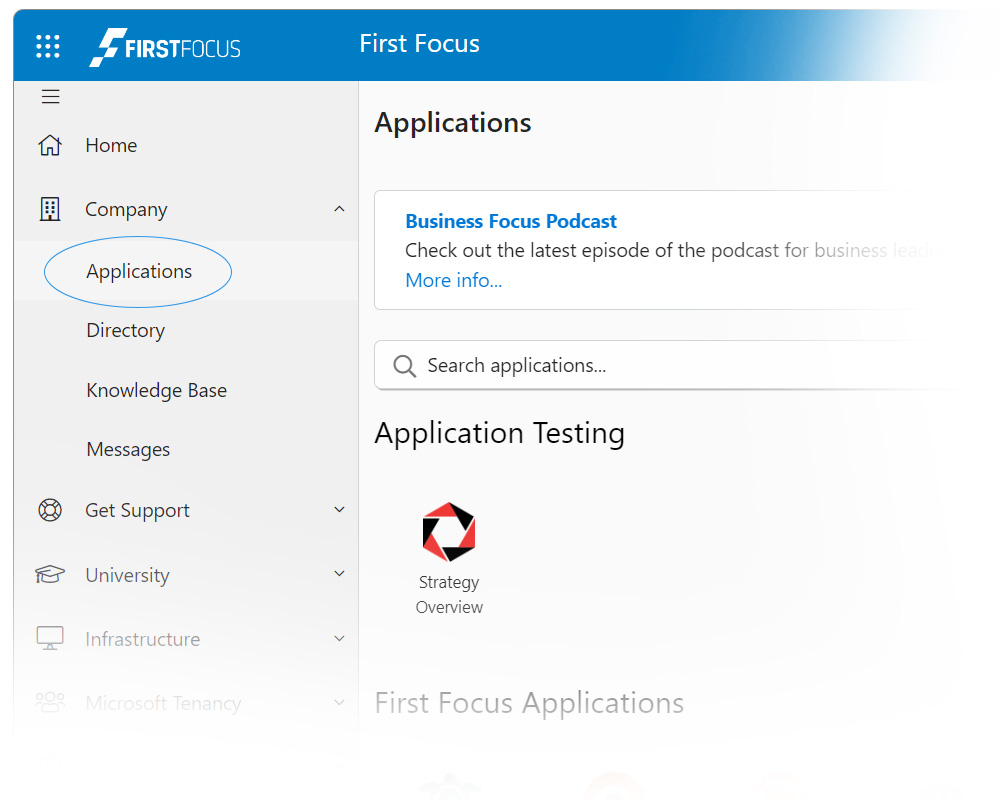Select the Get Support lifebuoy icon
The height and width of the screenshot is (800, 1000).
(49, 510)
